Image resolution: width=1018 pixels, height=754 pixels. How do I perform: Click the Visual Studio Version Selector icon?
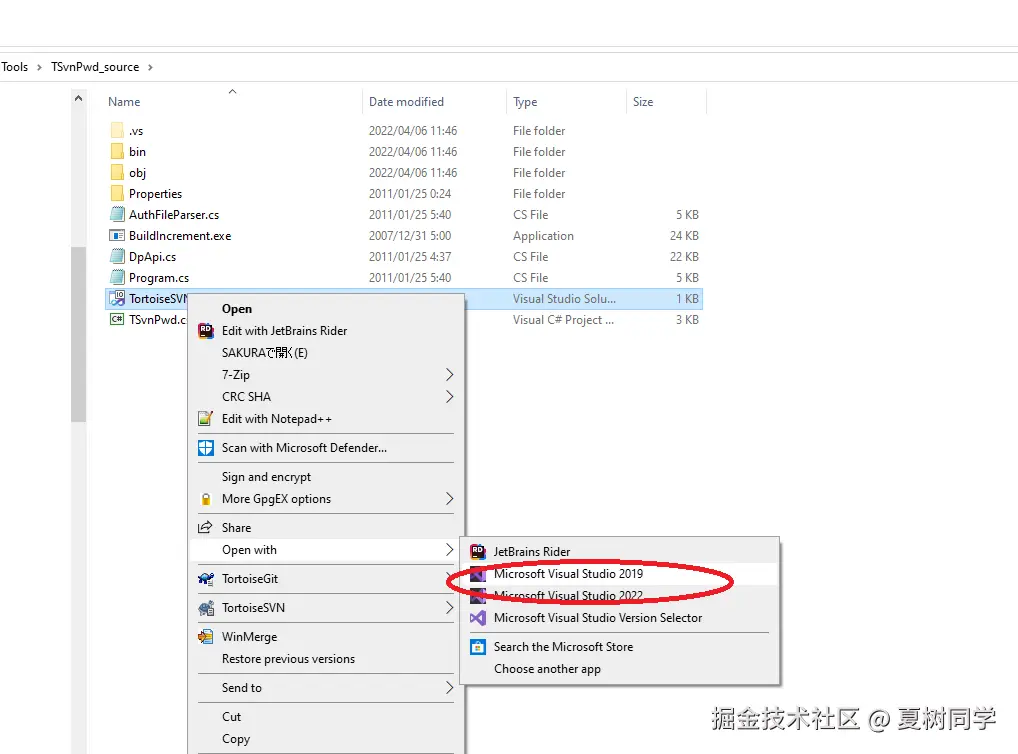pyautogui.click(x=478, y=618)
